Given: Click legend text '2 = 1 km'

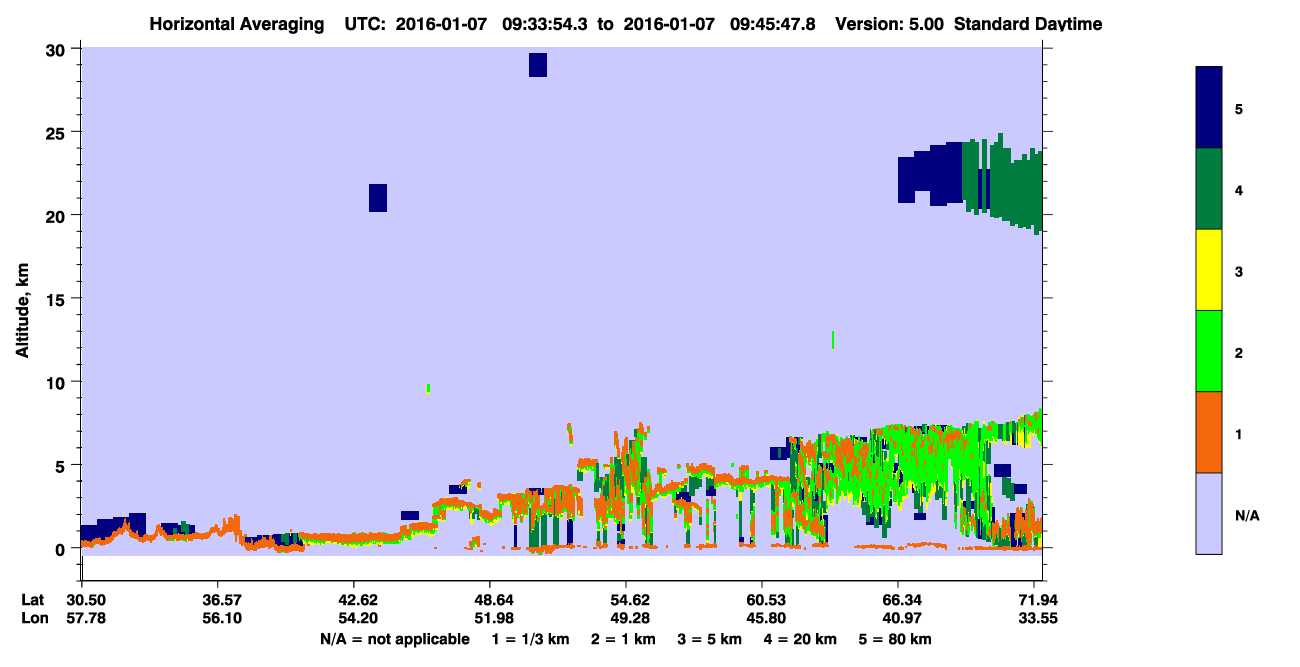Looking at the screenshot, I should [623, 639].
